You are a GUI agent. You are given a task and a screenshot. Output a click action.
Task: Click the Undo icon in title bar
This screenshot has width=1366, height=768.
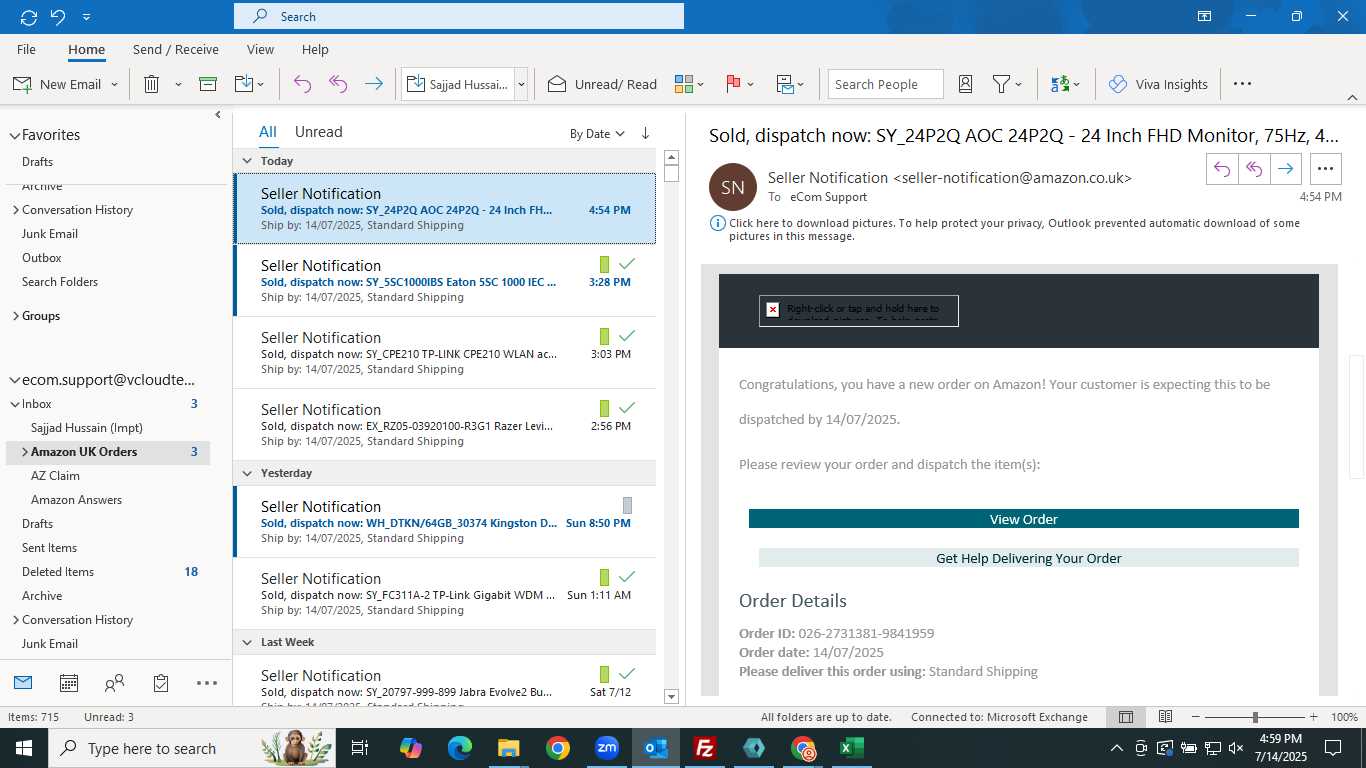[58, 17]
